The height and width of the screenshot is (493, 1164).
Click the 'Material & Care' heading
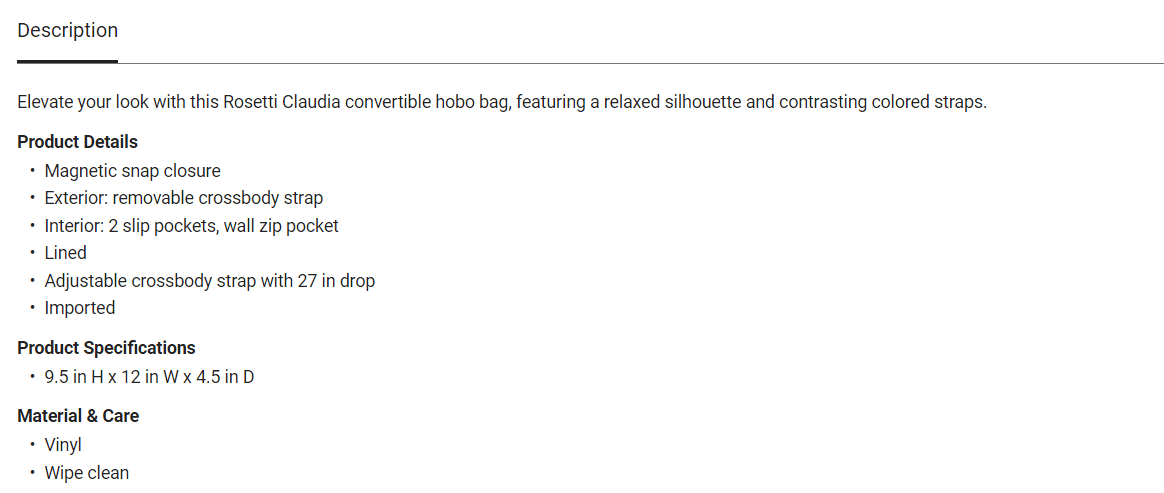point(78,416)
